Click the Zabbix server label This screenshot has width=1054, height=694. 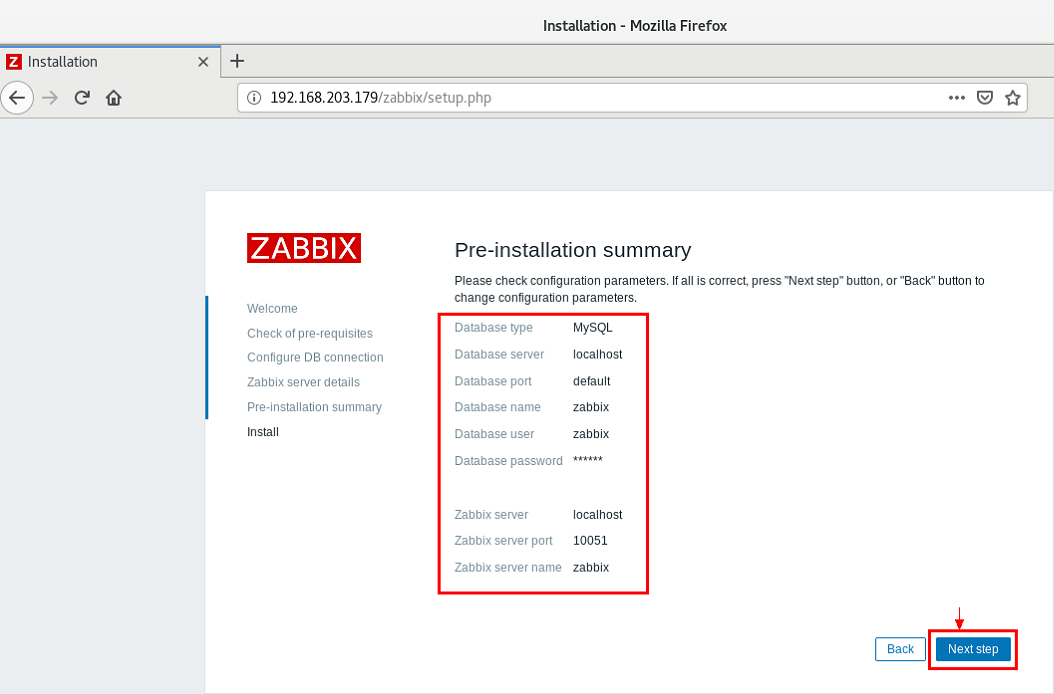[x=491, y=514]
